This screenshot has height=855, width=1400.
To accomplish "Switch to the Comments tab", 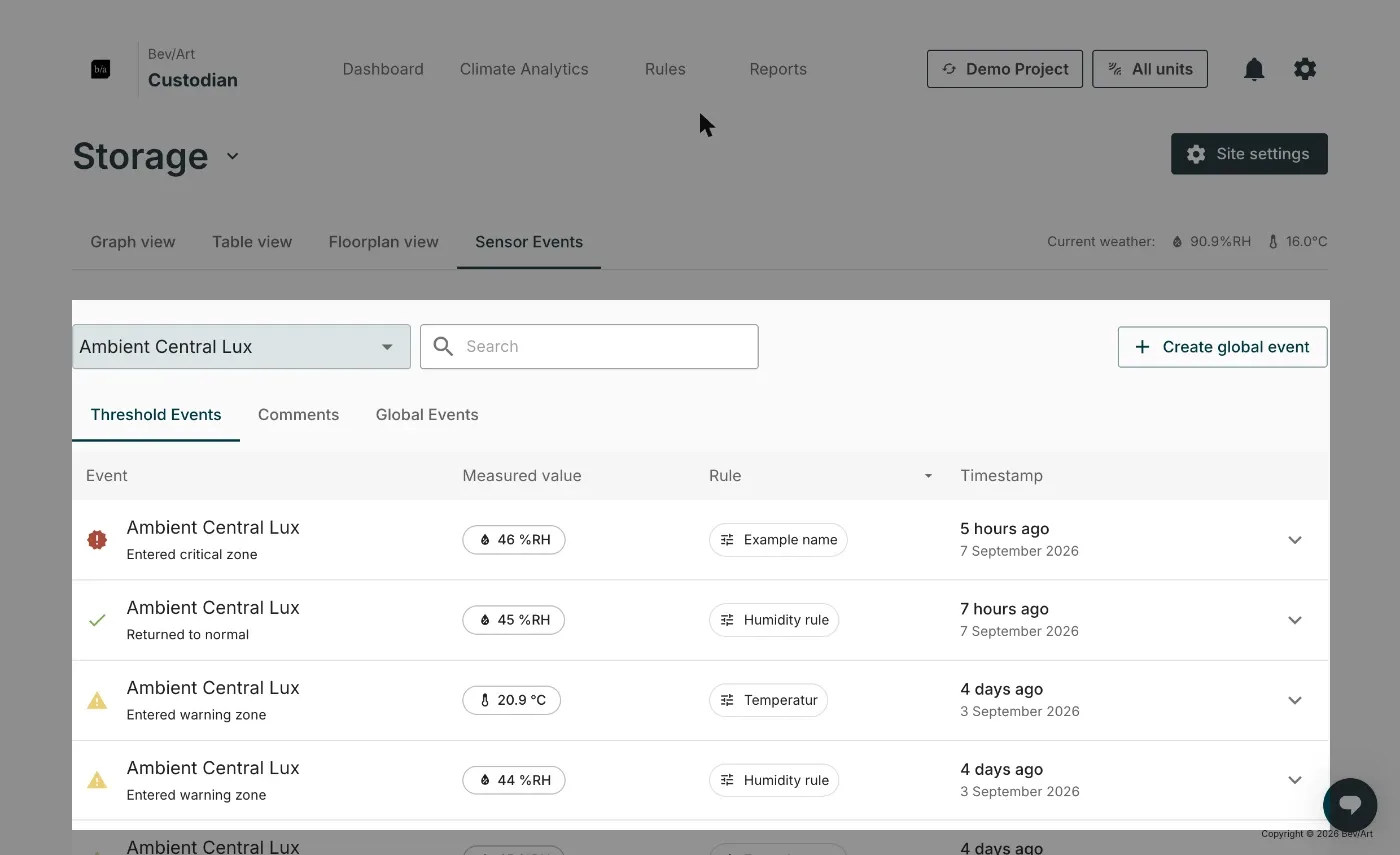I will click(298, 415).
